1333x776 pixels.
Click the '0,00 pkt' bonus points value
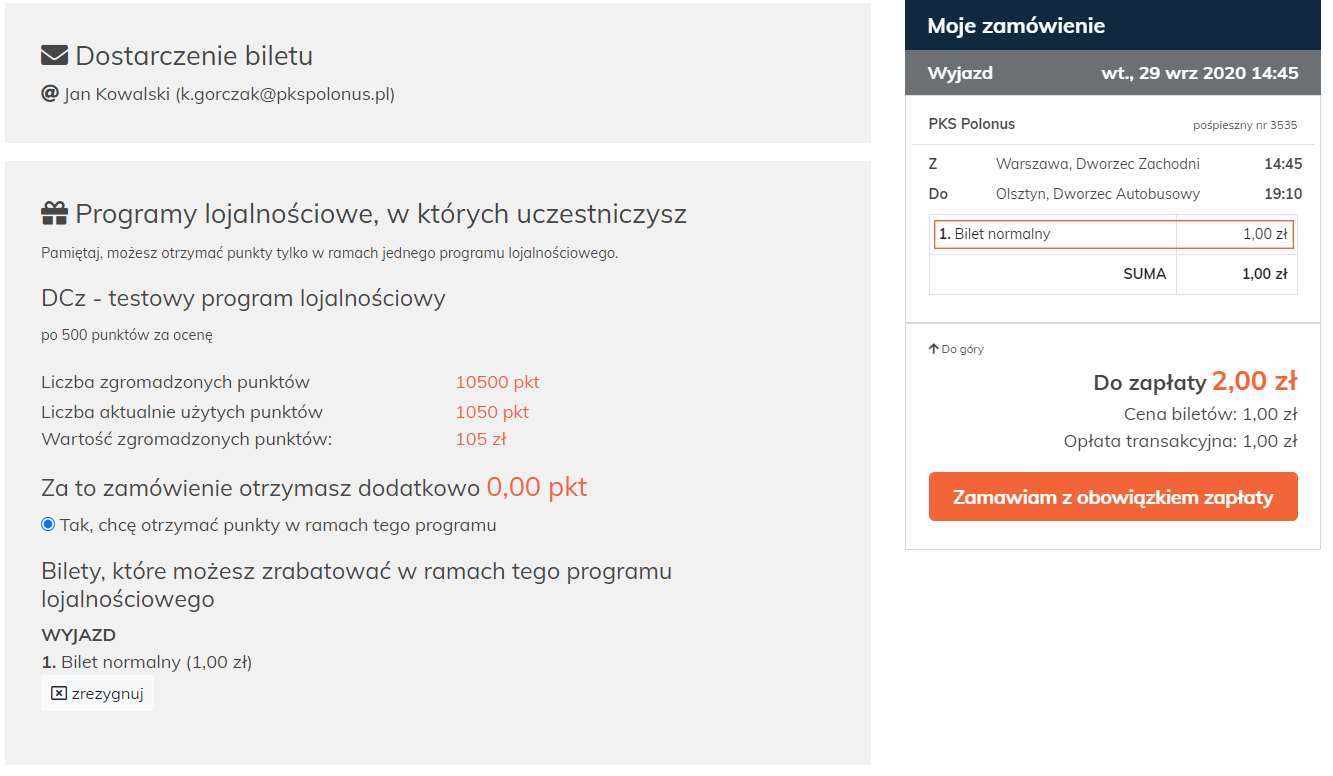(x=537, y=487)
